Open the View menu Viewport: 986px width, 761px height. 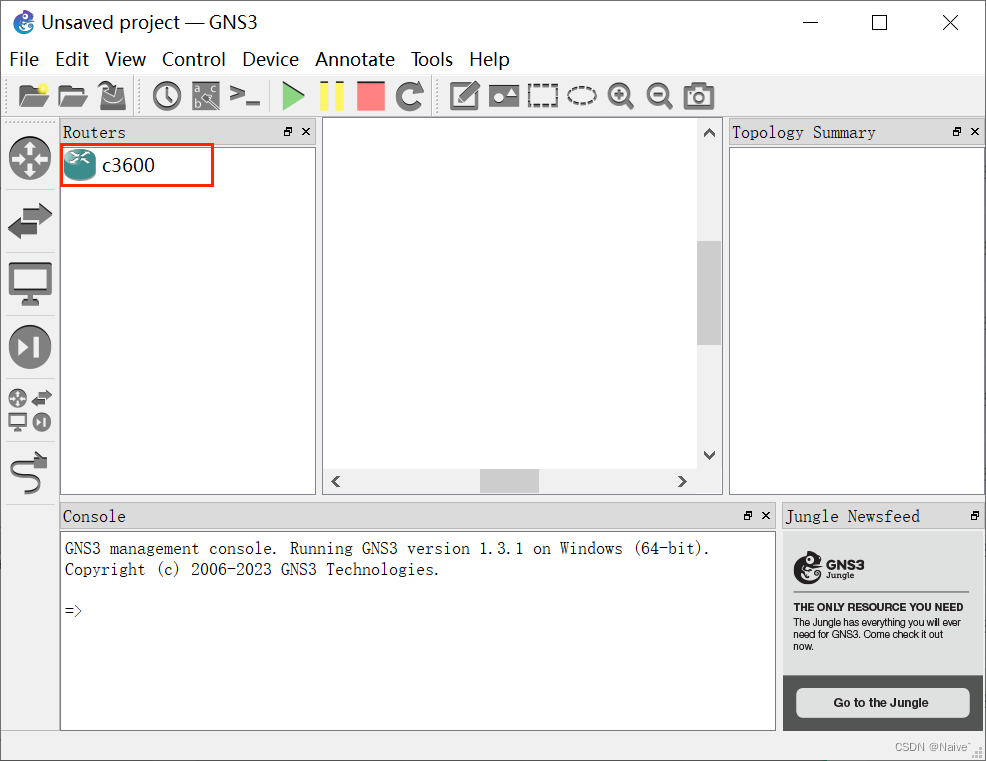126,60
